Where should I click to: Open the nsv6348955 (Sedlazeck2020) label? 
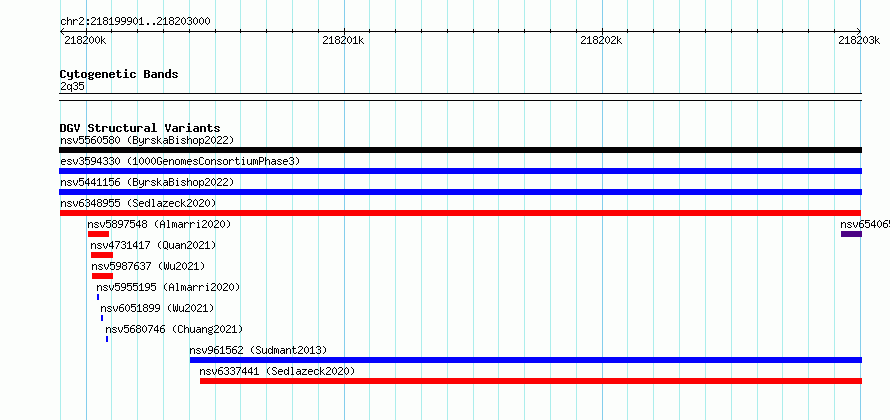[138, 203]
